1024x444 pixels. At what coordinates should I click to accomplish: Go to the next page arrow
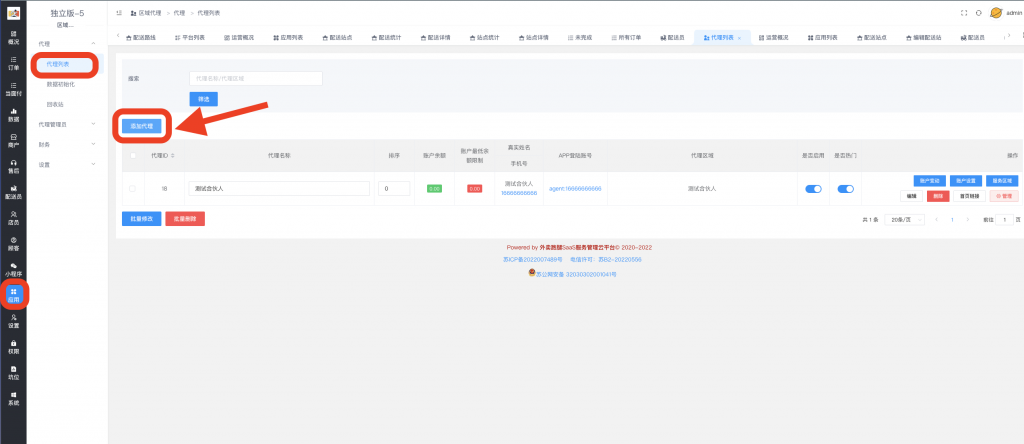coord(968,220)
